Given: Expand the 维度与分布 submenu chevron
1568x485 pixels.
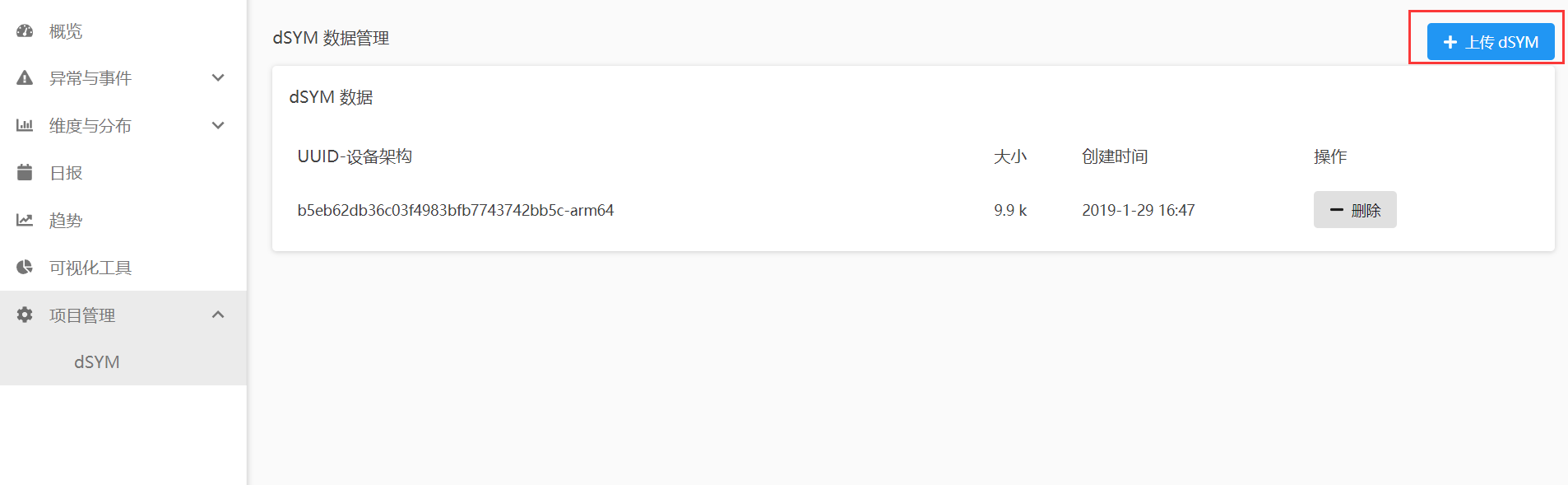Looking at the screenshot, I should [x=218, y=126].
